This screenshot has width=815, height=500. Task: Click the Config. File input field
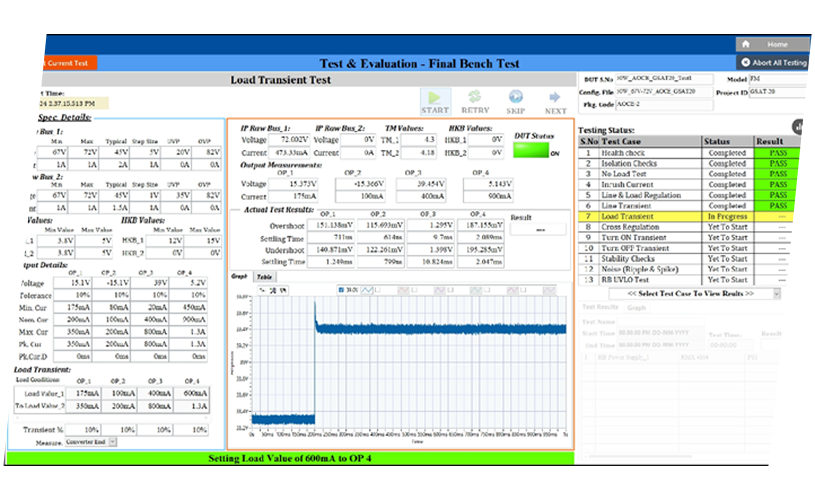pyautogui.click(x=664, y=91)
